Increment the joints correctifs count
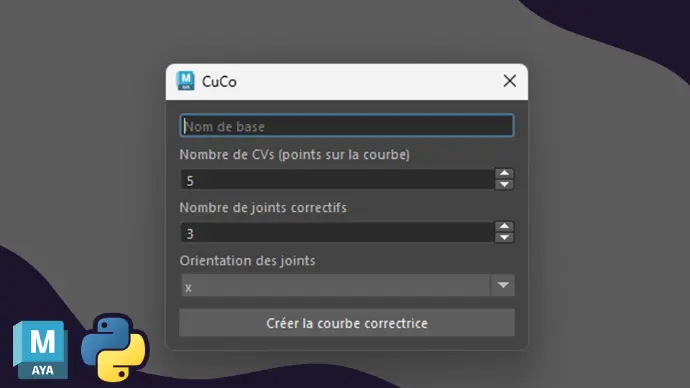 click(504, 226)
